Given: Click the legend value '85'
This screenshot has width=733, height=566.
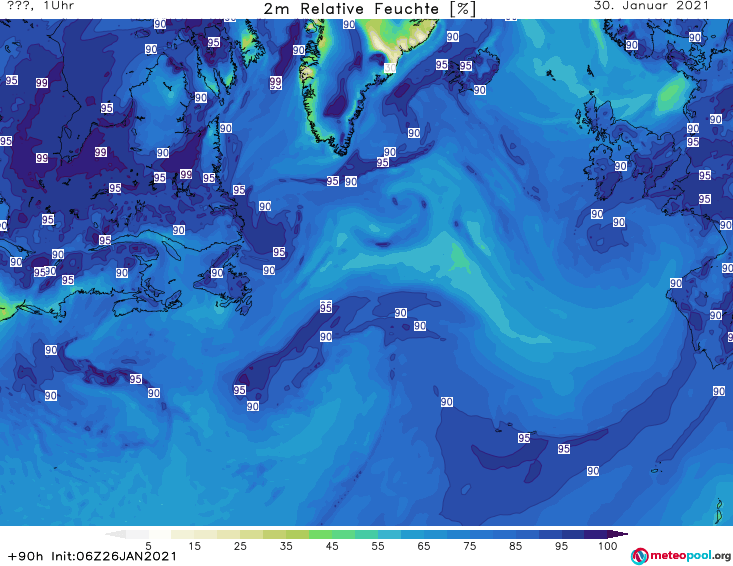Looking at the screenshot, I should point(515,545).
